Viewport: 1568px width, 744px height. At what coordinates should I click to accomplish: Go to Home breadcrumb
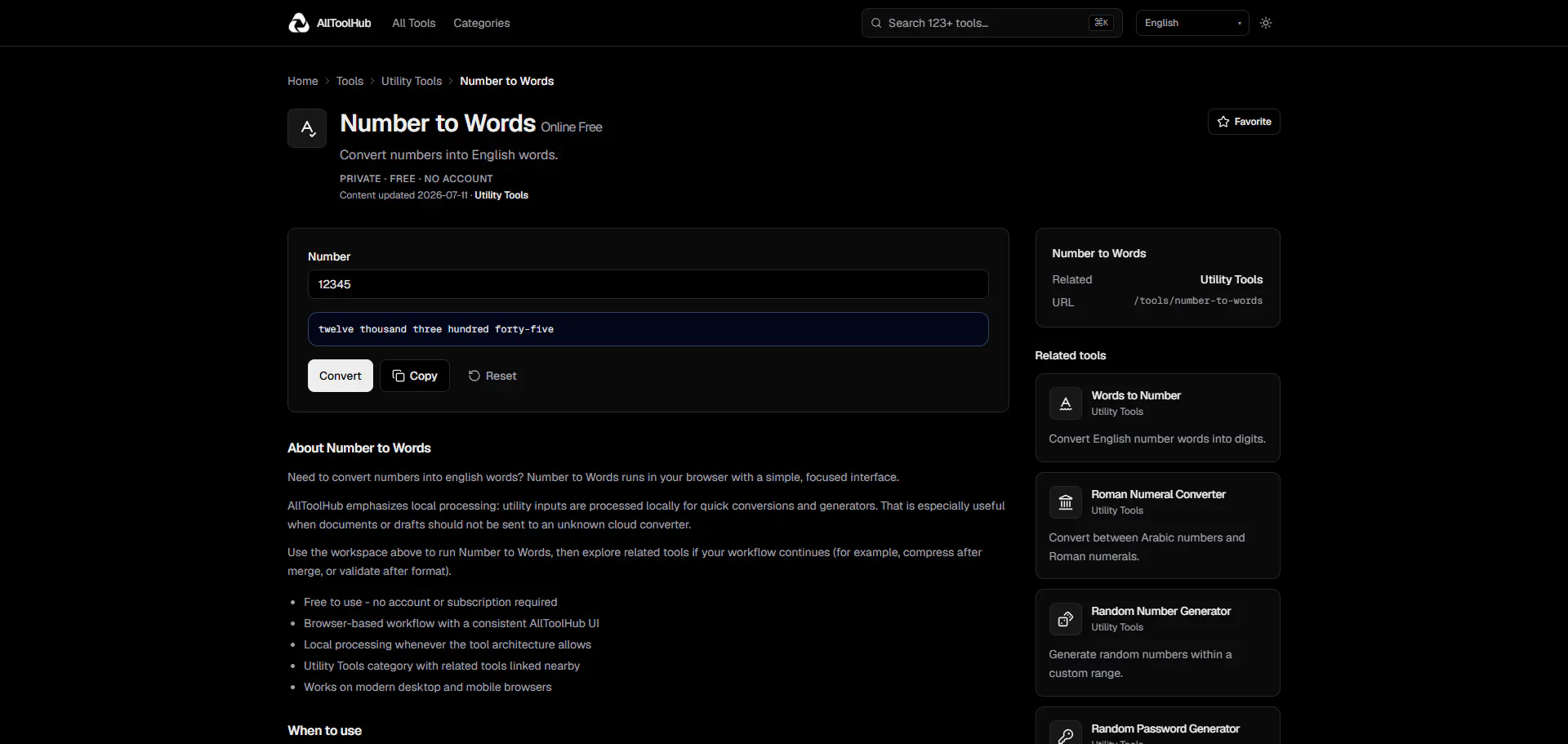303,81
